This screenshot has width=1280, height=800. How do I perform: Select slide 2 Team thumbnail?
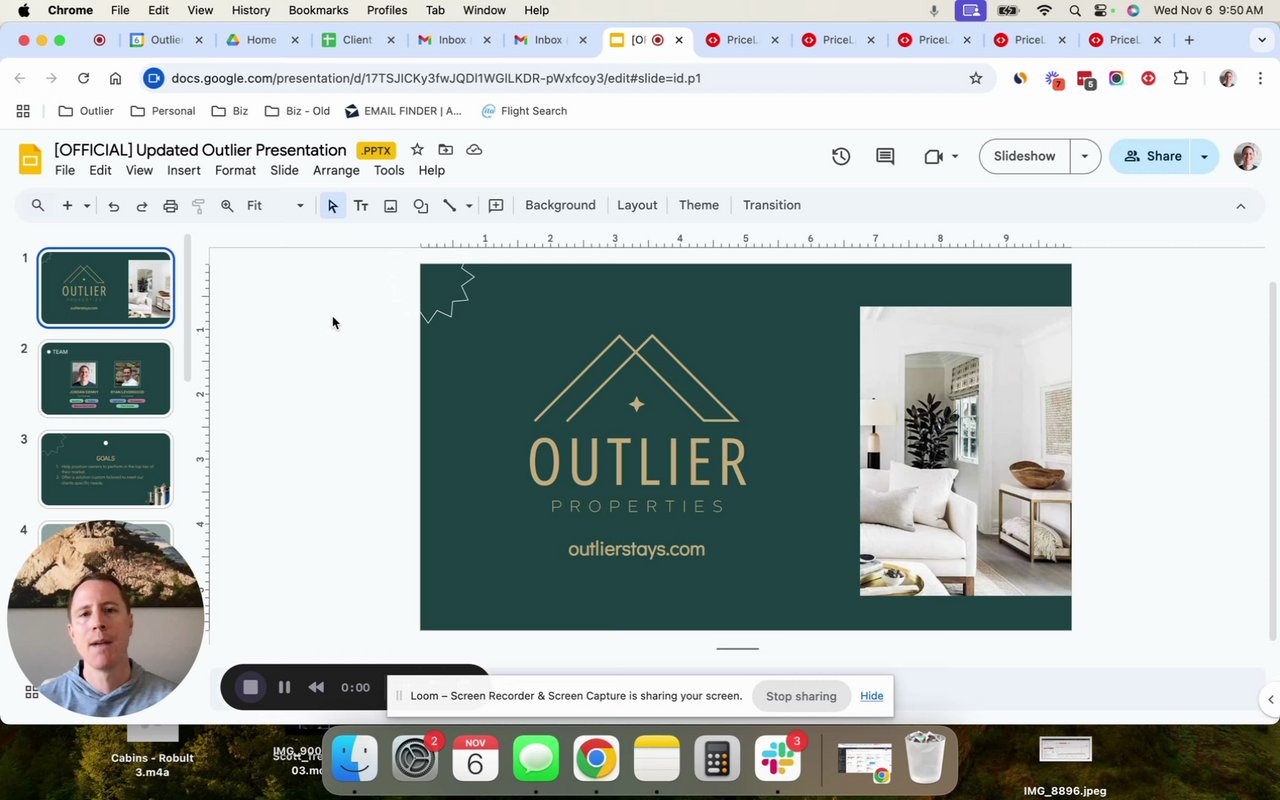[105, 378]
